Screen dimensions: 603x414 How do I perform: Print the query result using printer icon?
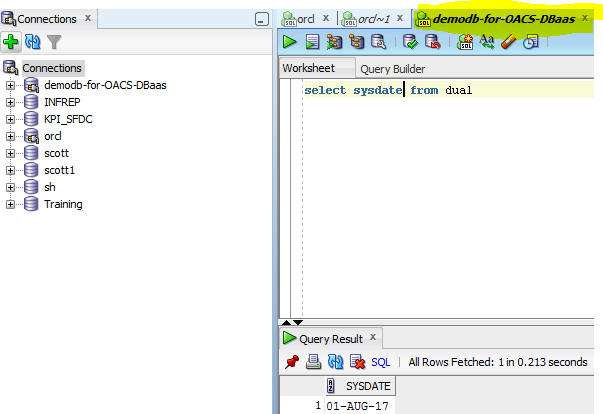(x=313, y=362)
